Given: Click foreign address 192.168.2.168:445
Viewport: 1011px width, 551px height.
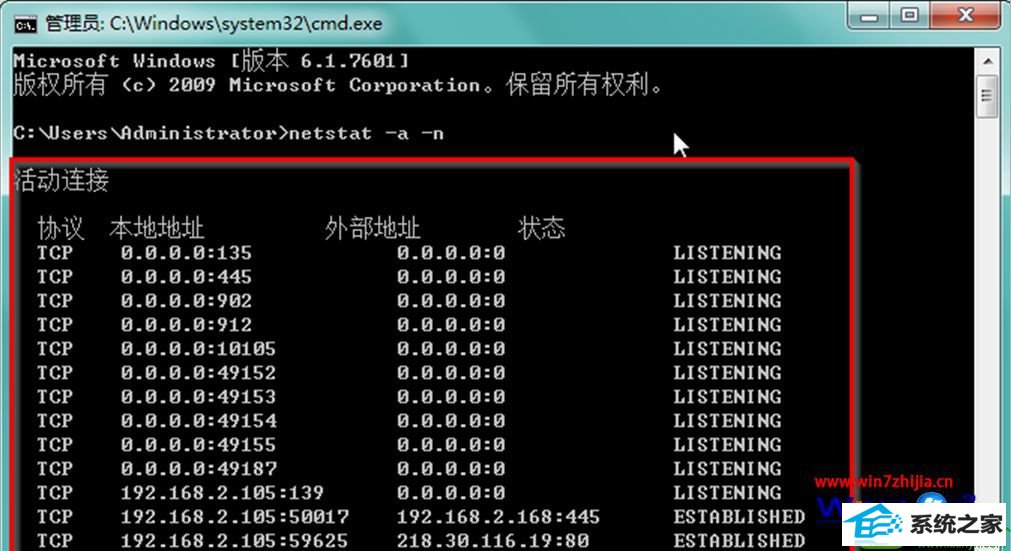Looking at the screenshot, I should 498,517.
